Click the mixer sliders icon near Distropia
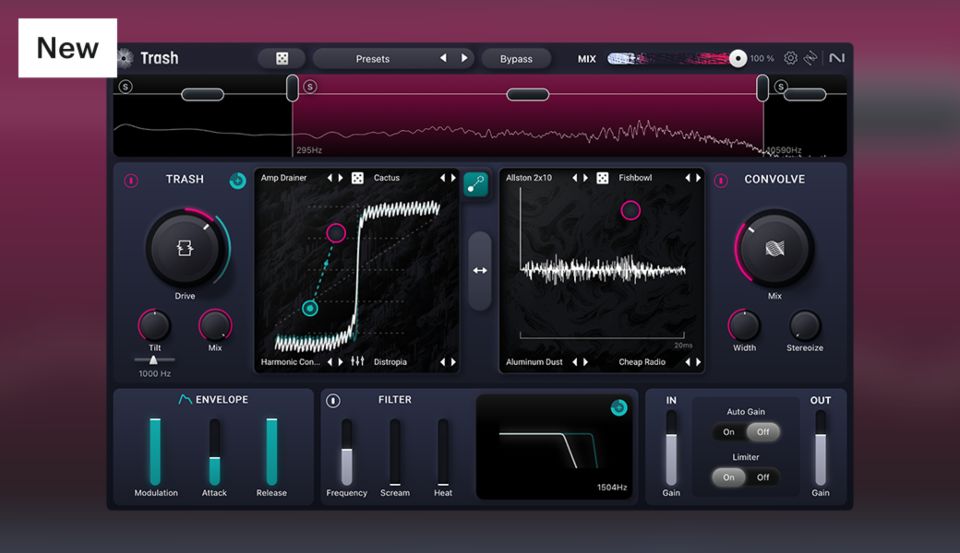The width and height of the screenshot is (960, 553). pyautogui.click(x=357, y=362)
